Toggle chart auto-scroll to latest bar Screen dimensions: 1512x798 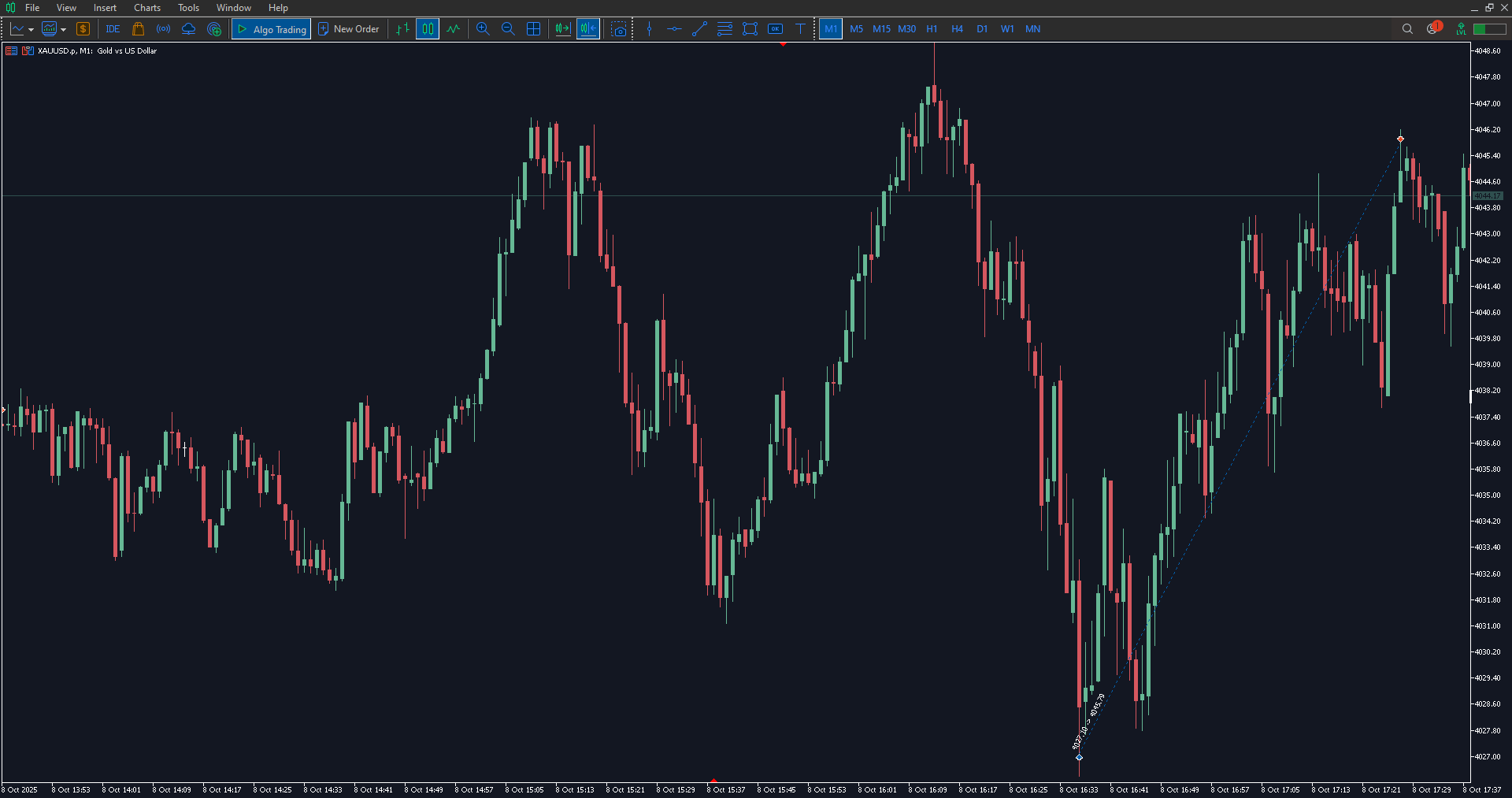(562, 29)
